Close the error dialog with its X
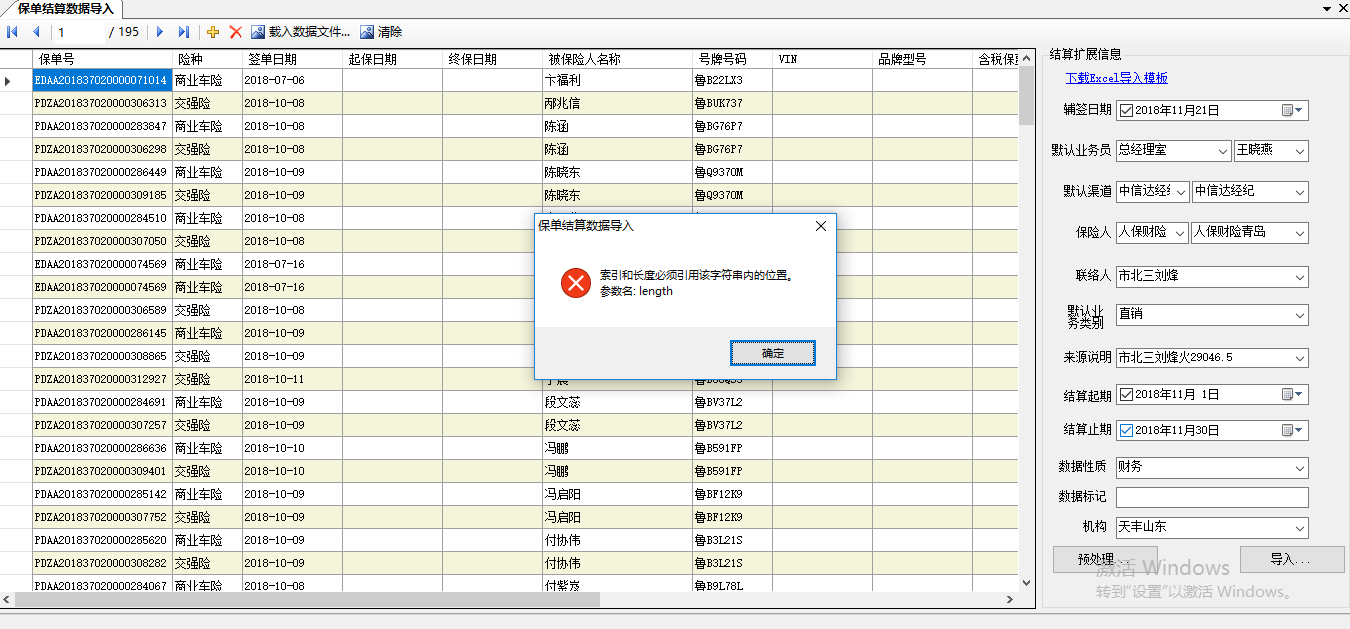 pyautogui.click(x=821, y=226)
